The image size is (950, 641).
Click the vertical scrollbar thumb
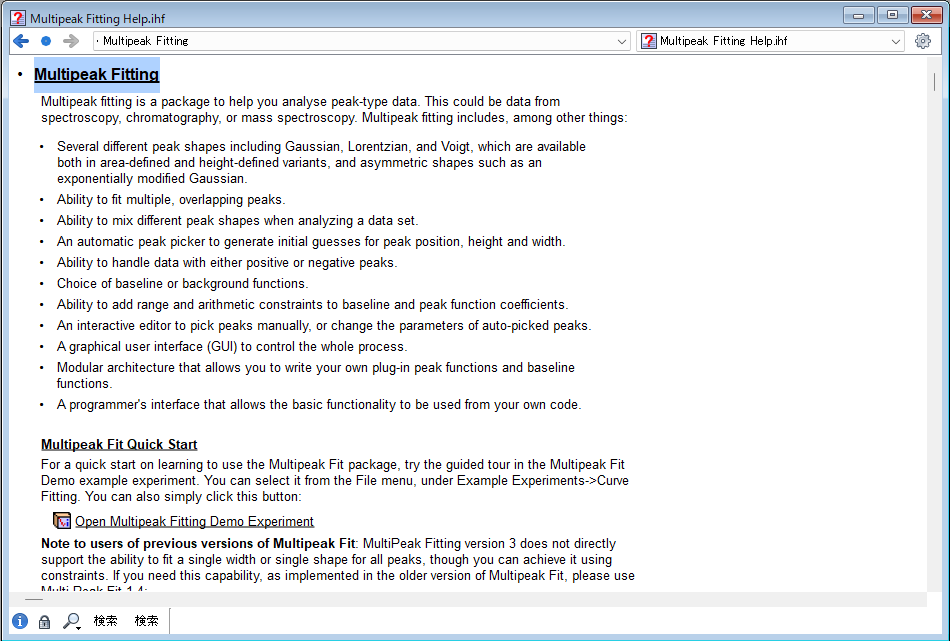[934, 82]
